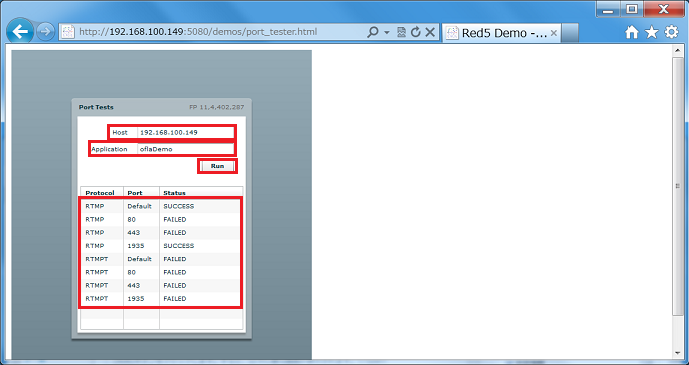Screen dimensions: 689x365
Task: Sort by the Port column header
Action: (141, 193)
